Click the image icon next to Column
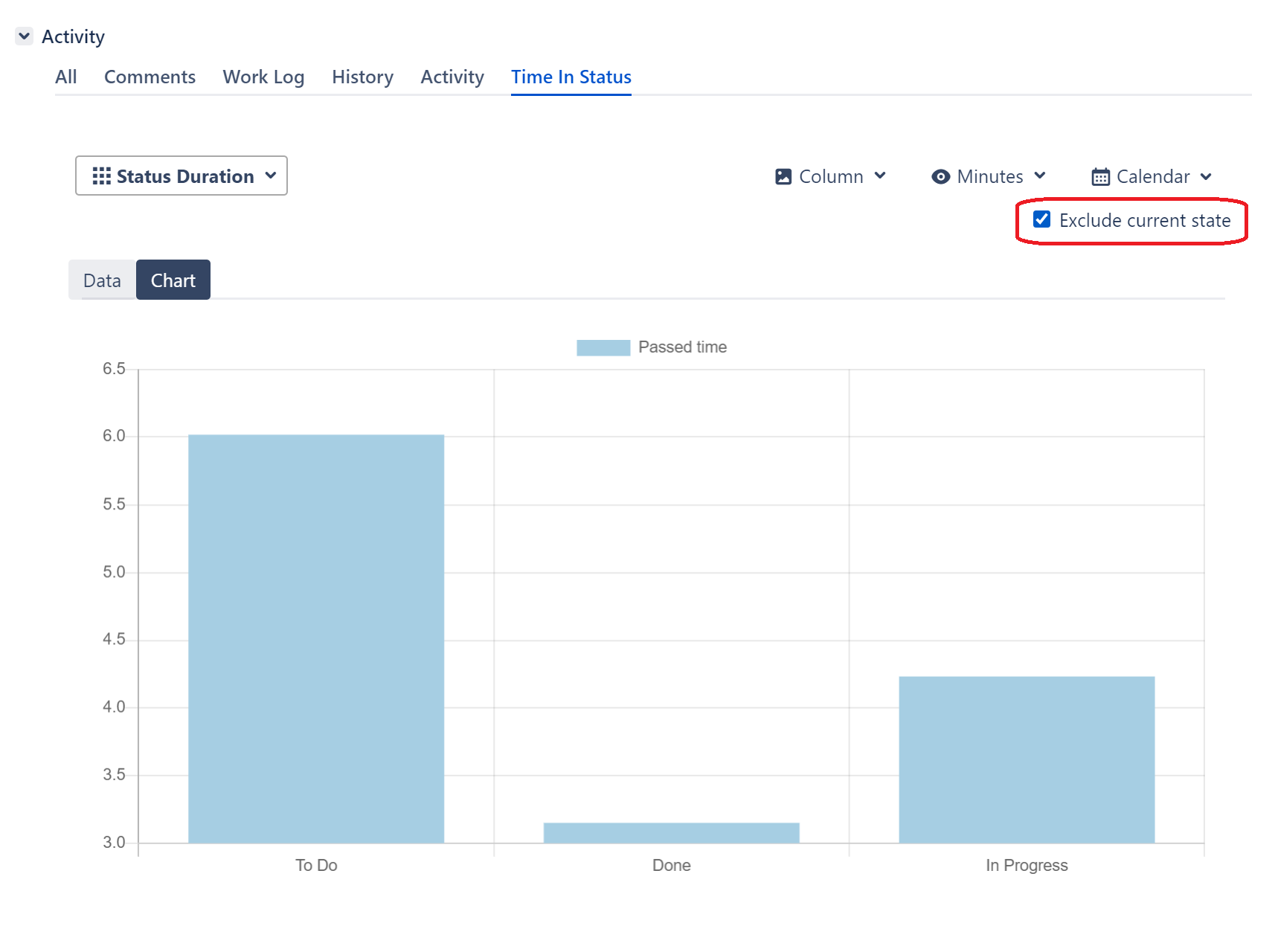This screenshot has width=1278, height=952. (783, 176)
